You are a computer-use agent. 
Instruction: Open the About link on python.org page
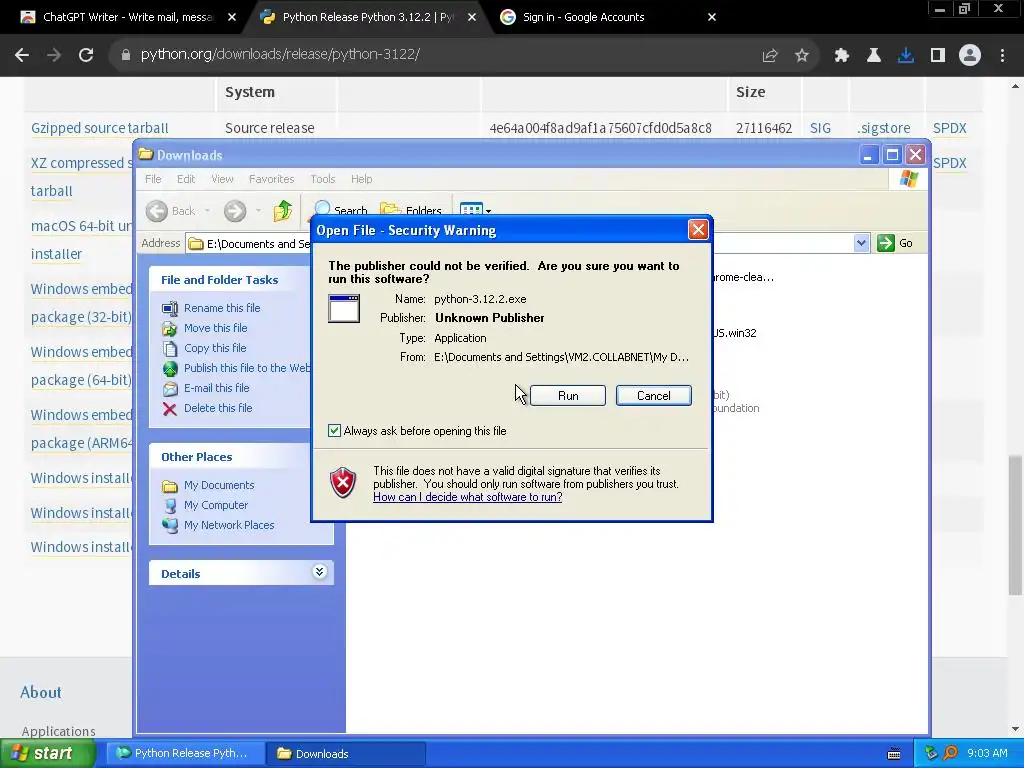pyautogui.click(x=40, y=692)
